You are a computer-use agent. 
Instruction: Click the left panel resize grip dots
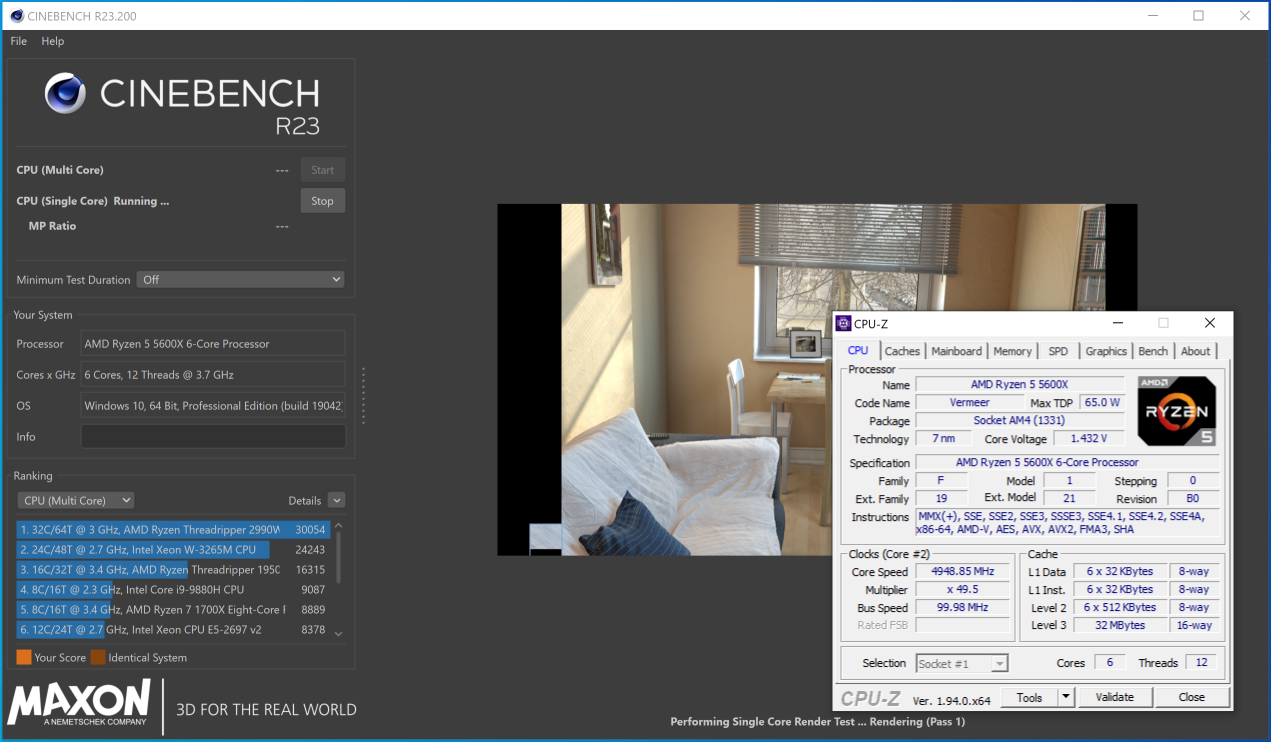tap(363, 395)
